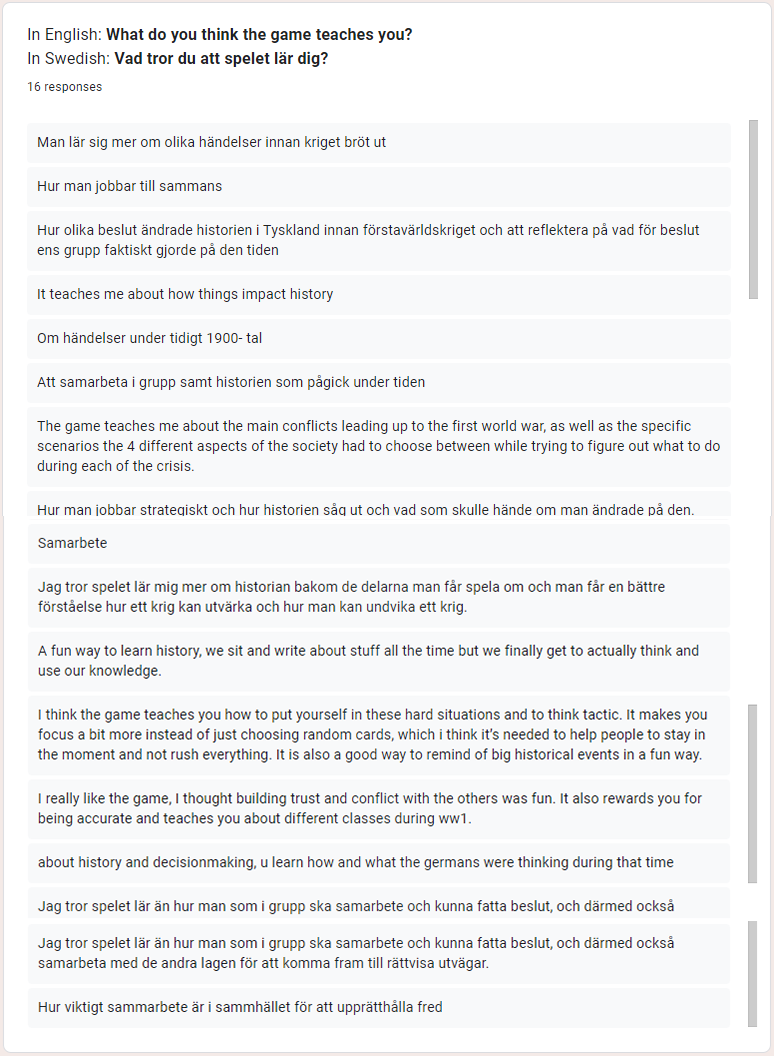Click response starting 'A fun way to learn history'
Image resolution: width=774 pixels, height=1056 pixels.
pos(379,661)
